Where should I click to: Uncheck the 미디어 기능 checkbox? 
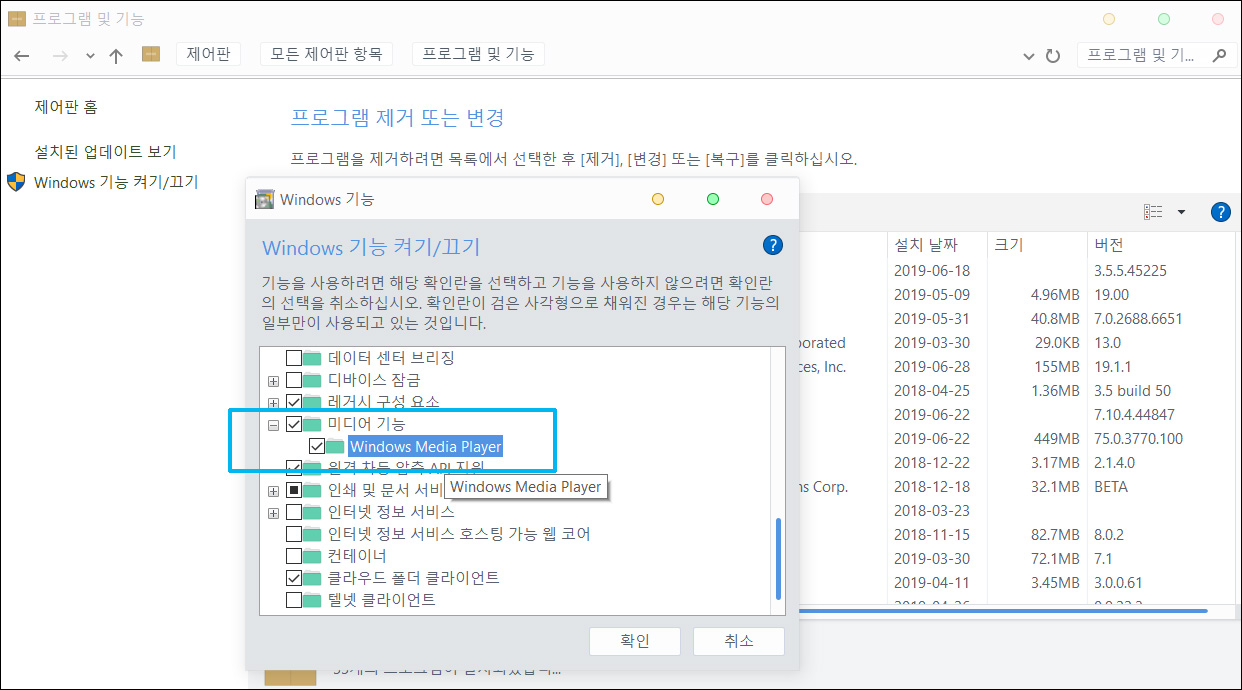point(294,424)
